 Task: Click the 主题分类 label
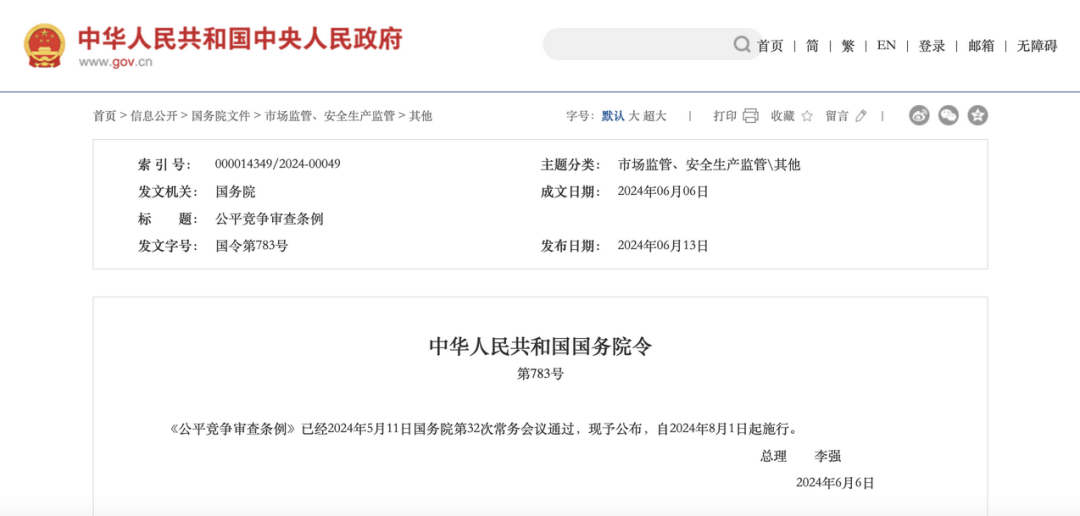pyautogui.click(x=571, y=165)
